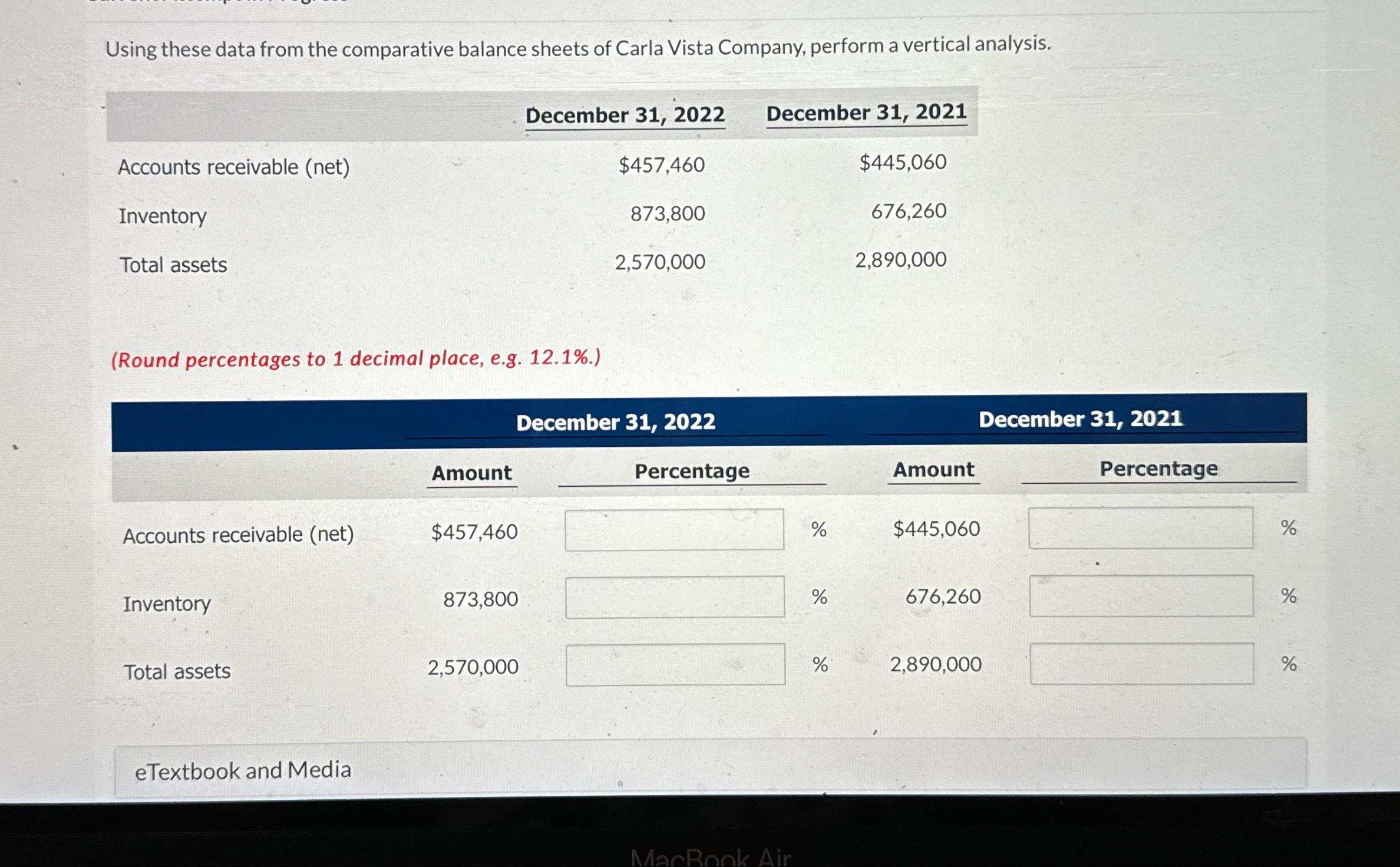Click the Percentage column heading for 2022
This screenshot has width=1400, height=867.
[691, 470]
